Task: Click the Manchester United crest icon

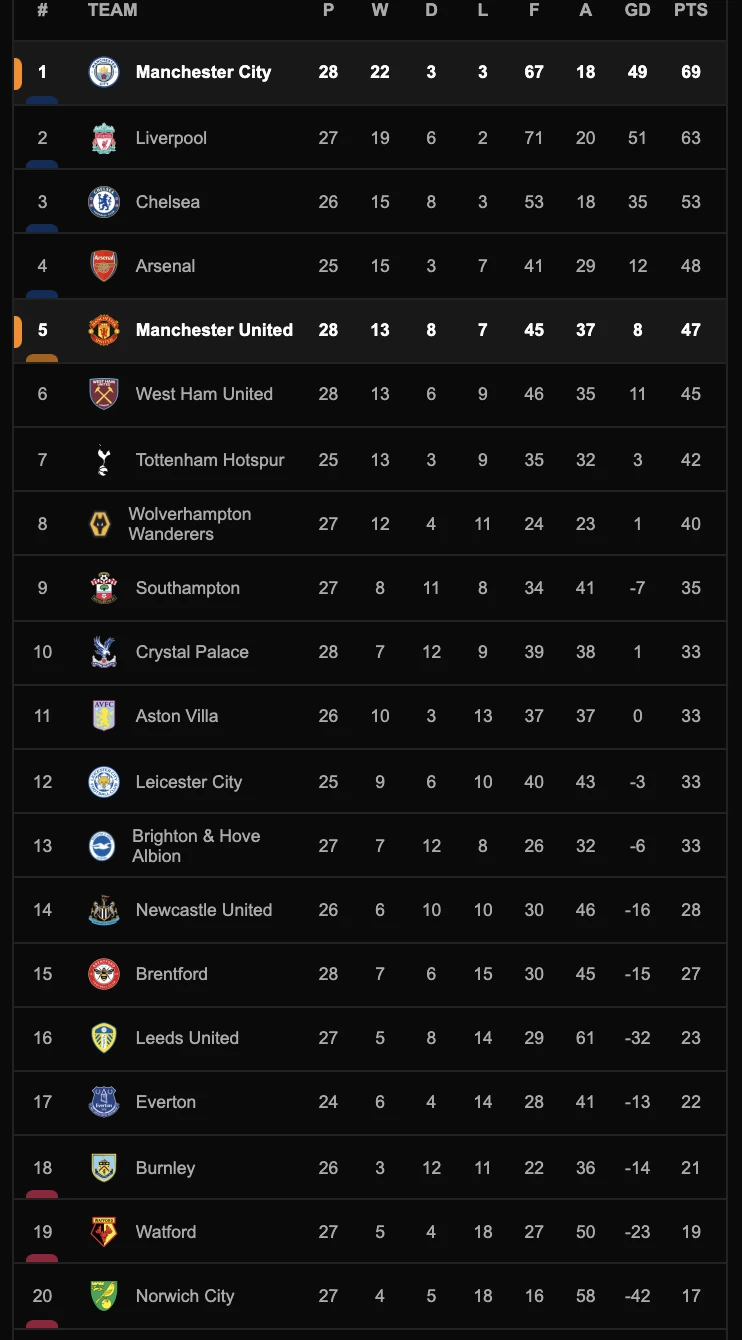Action: tap(104, 330)
